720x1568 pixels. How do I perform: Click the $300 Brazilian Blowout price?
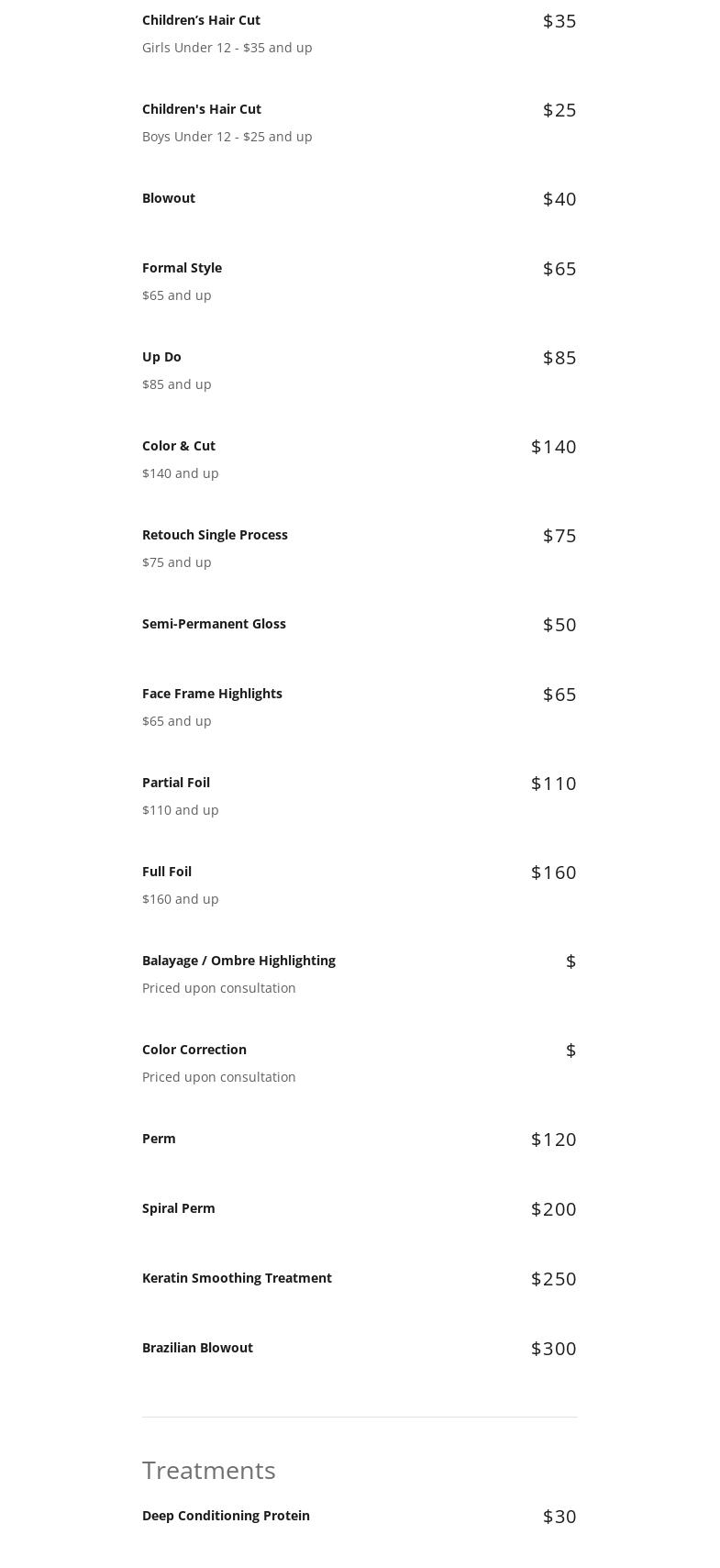click(554, 1349)
